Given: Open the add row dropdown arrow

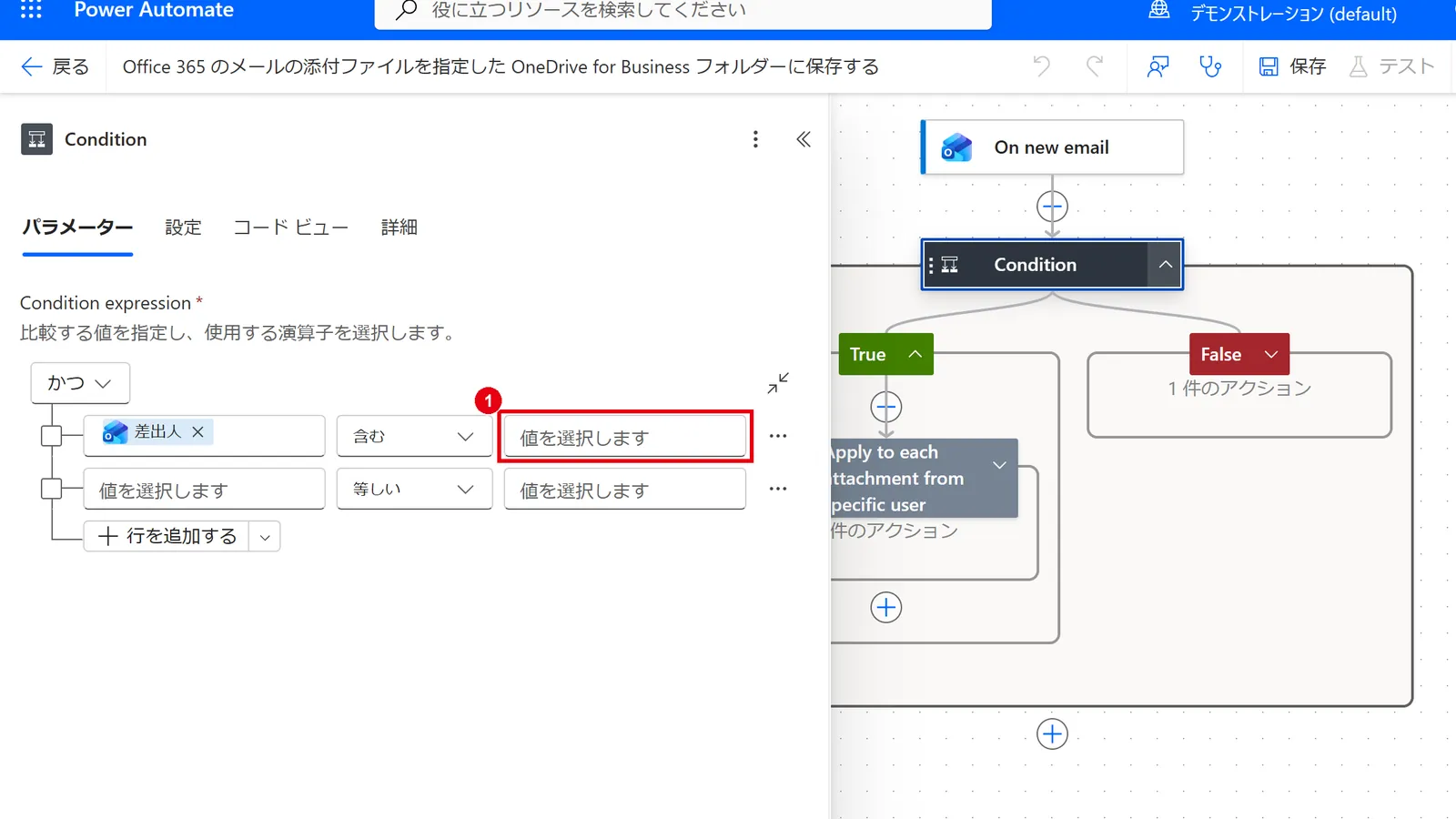Looking at the screenshot, I should pos(265,537).
